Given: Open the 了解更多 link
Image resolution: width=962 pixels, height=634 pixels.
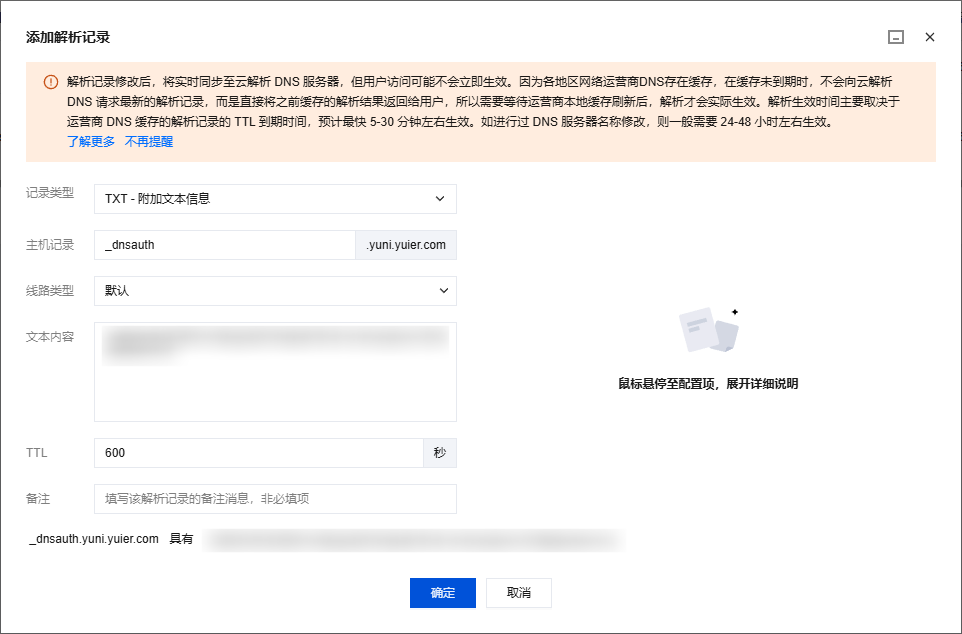Looking at the screenshot, I should click(91, 142).
